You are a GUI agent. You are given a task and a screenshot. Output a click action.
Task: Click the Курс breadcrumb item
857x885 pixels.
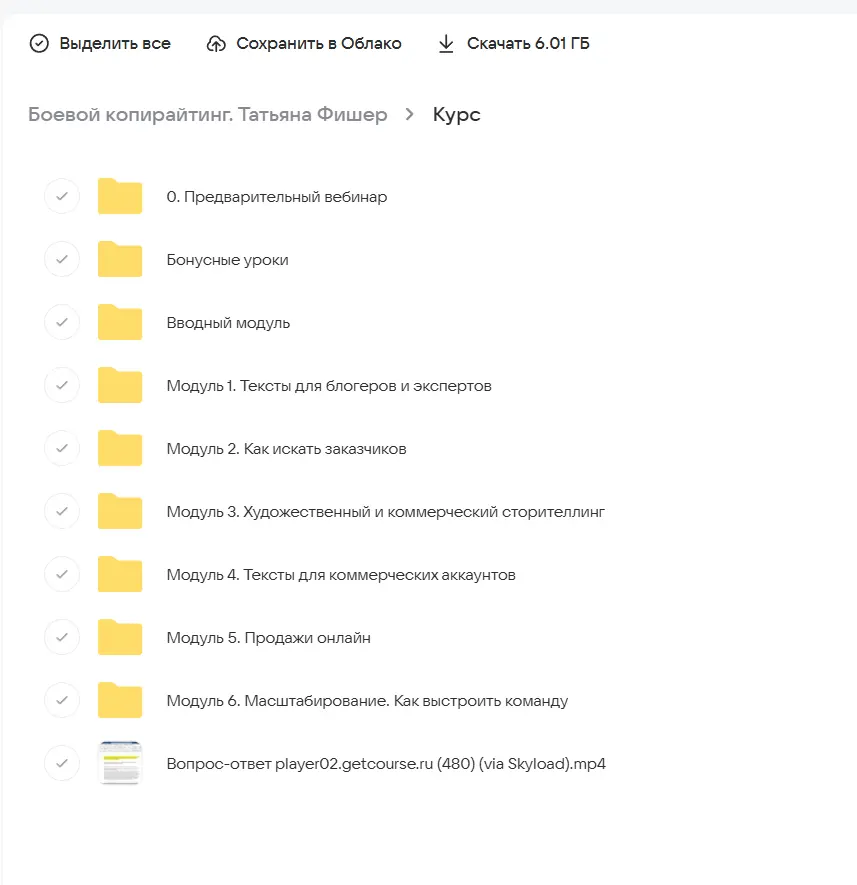[x=456, y=115]
